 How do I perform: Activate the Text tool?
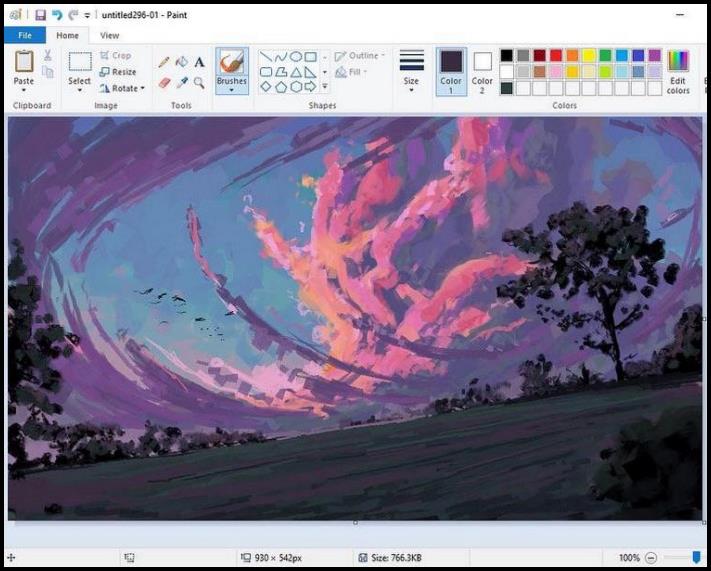(x=199, y=62)
